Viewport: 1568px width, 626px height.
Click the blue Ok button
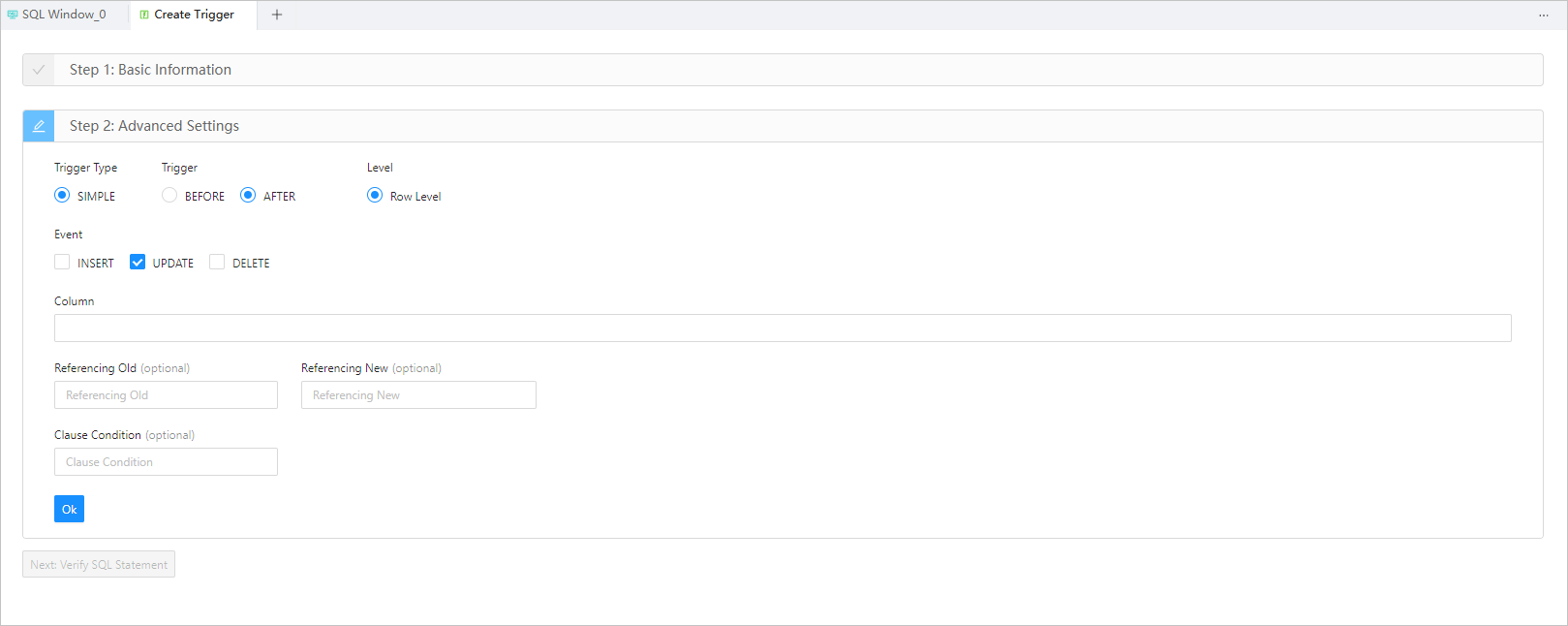[69, 509]
